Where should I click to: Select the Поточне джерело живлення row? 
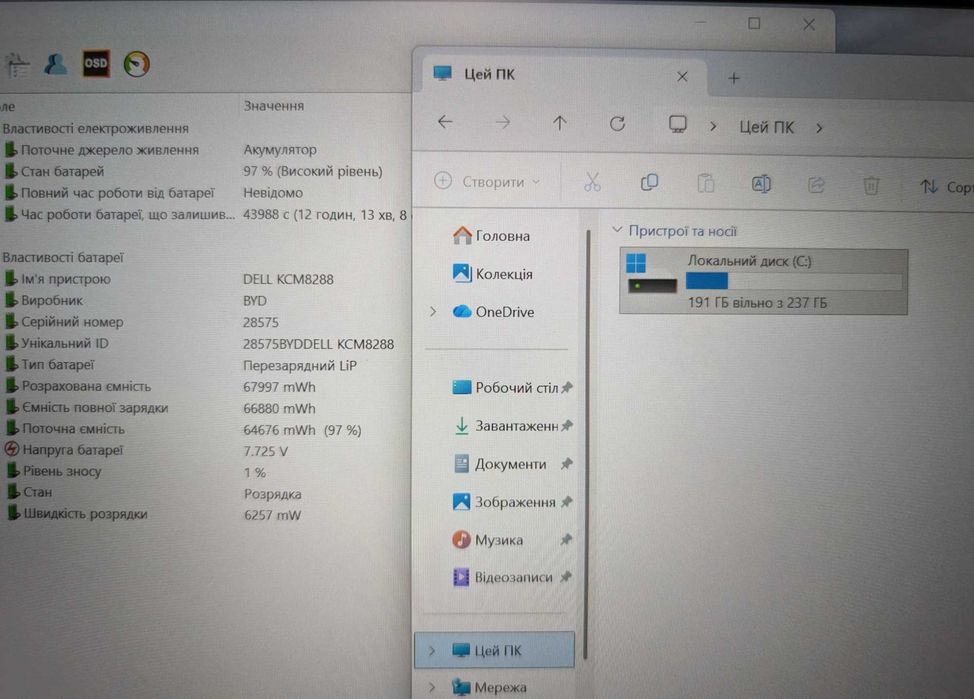(x=205, y=150)
